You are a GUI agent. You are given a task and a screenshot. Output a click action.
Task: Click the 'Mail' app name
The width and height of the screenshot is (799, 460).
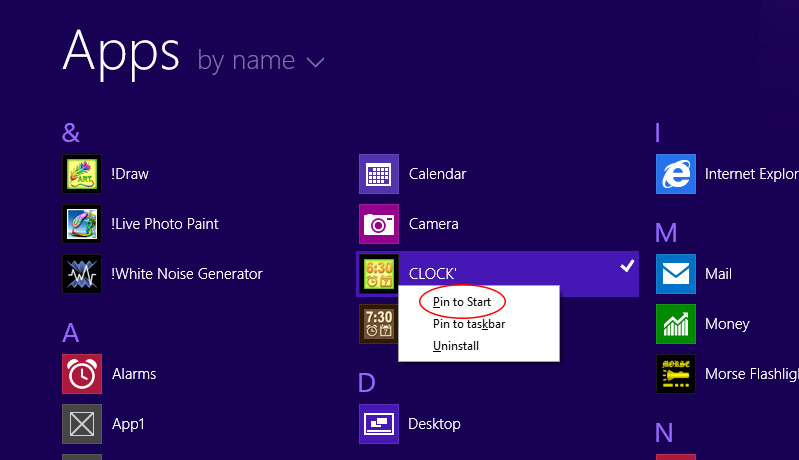tap(718, 274)
